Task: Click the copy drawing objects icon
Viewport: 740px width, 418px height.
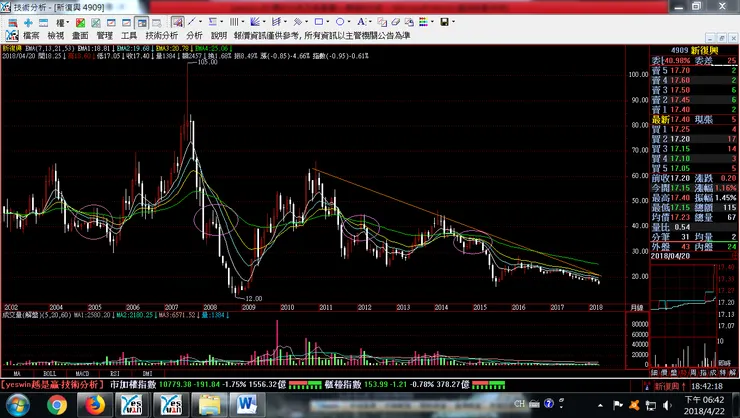Action: (382, 22)
